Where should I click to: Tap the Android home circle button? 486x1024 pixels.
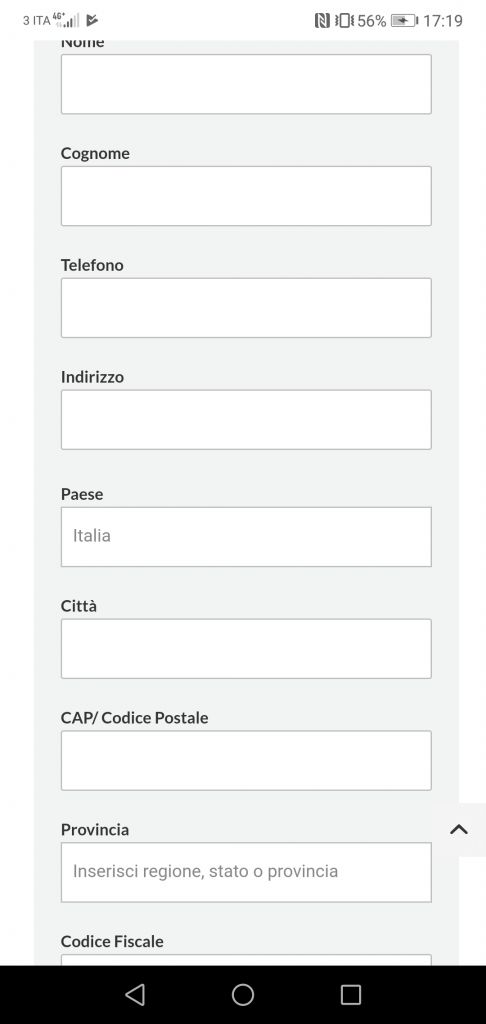(x=243, y=995)
